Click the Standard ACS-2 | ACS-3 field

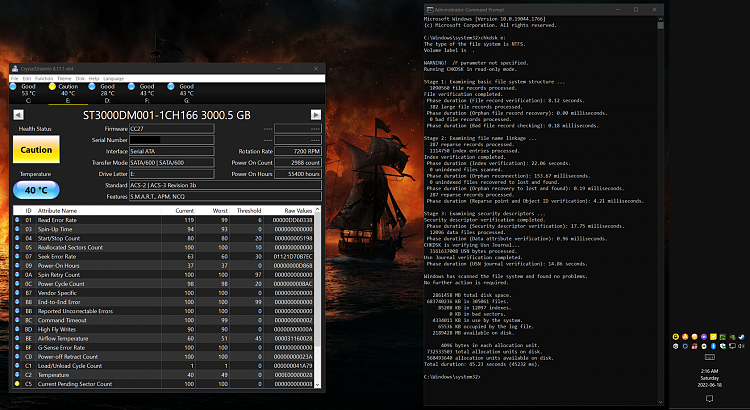(x=225, y=185)
